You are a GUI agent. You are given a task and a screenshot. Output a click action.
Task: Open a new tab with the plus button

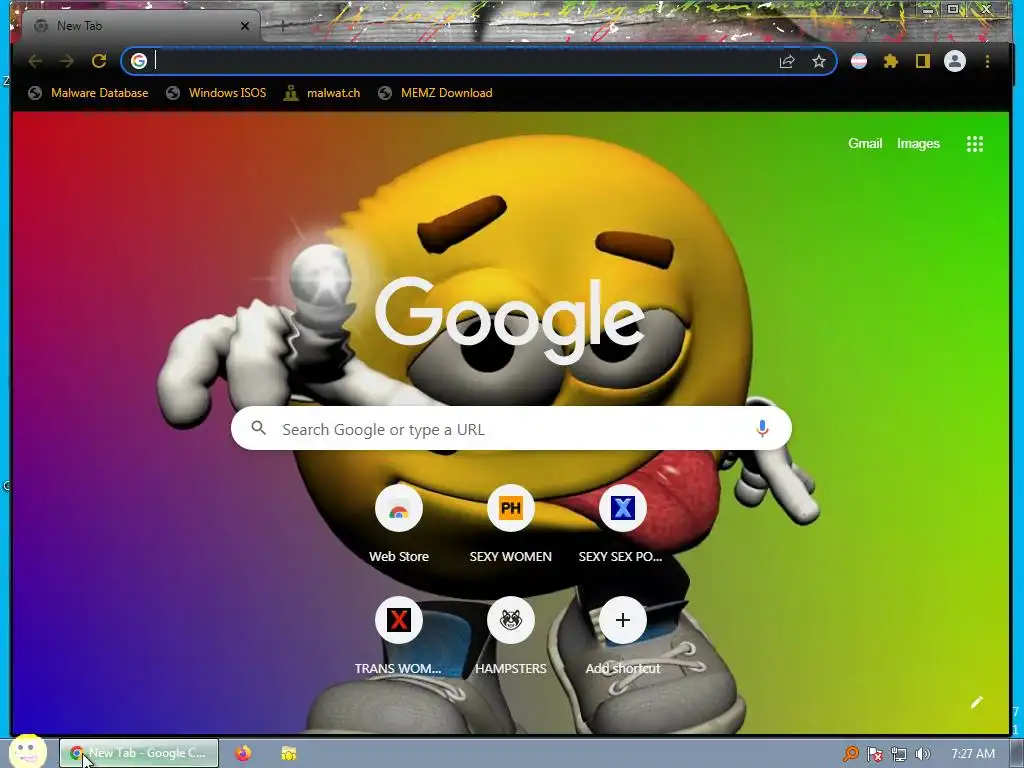[x=283, y=26]
